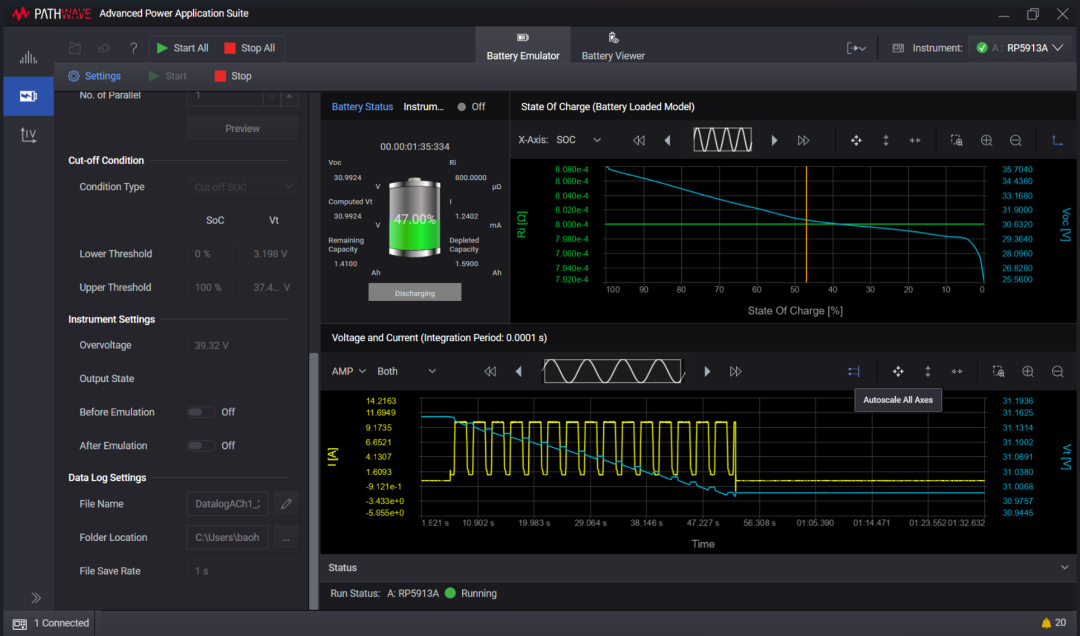Zoom out on Voltage and Current chart
The width and height of the screenshot is (1080, 636).
click(x=1057, y=372)
